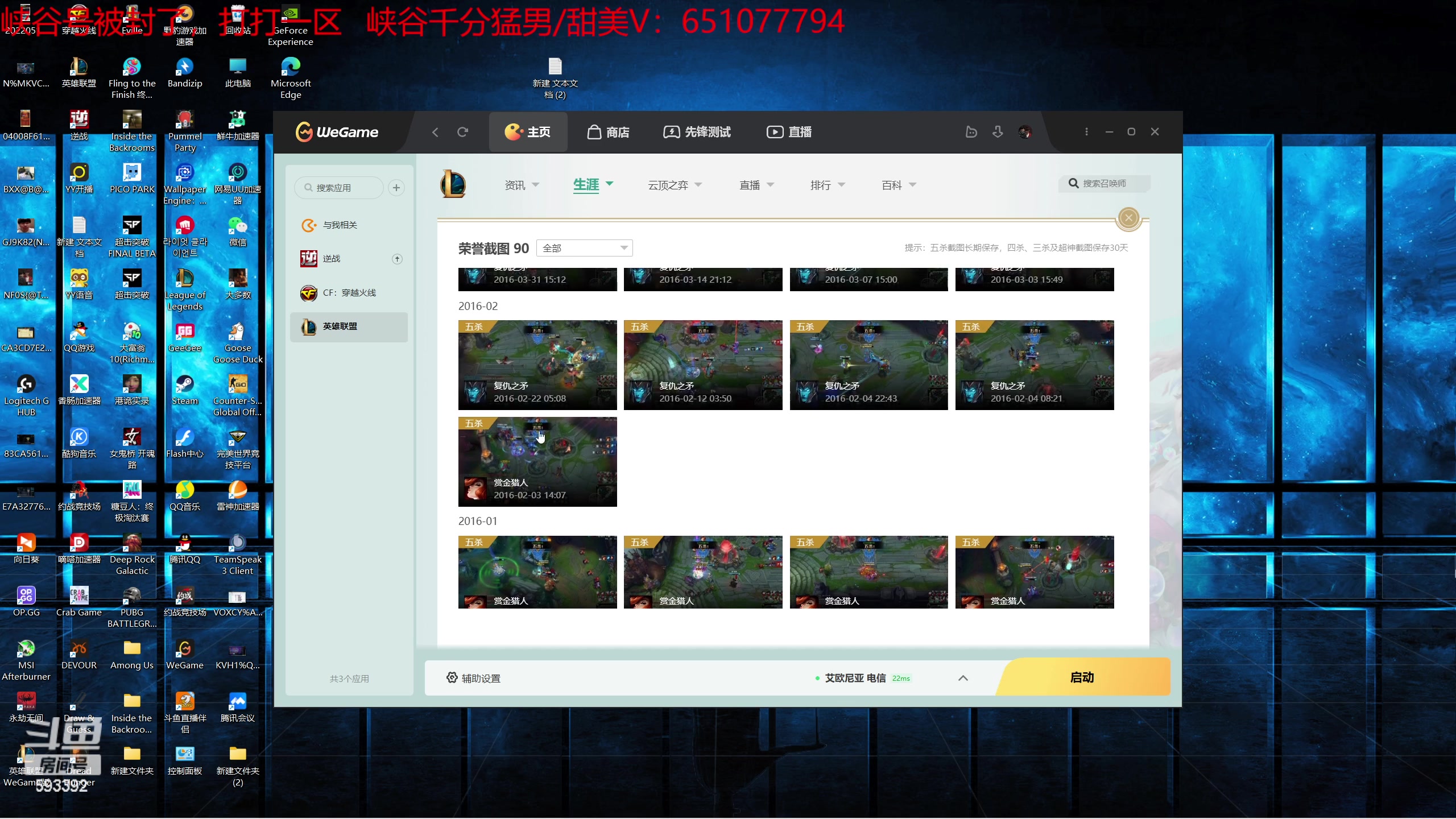Open QQ音乐 desktop icon

pos(185,496)
